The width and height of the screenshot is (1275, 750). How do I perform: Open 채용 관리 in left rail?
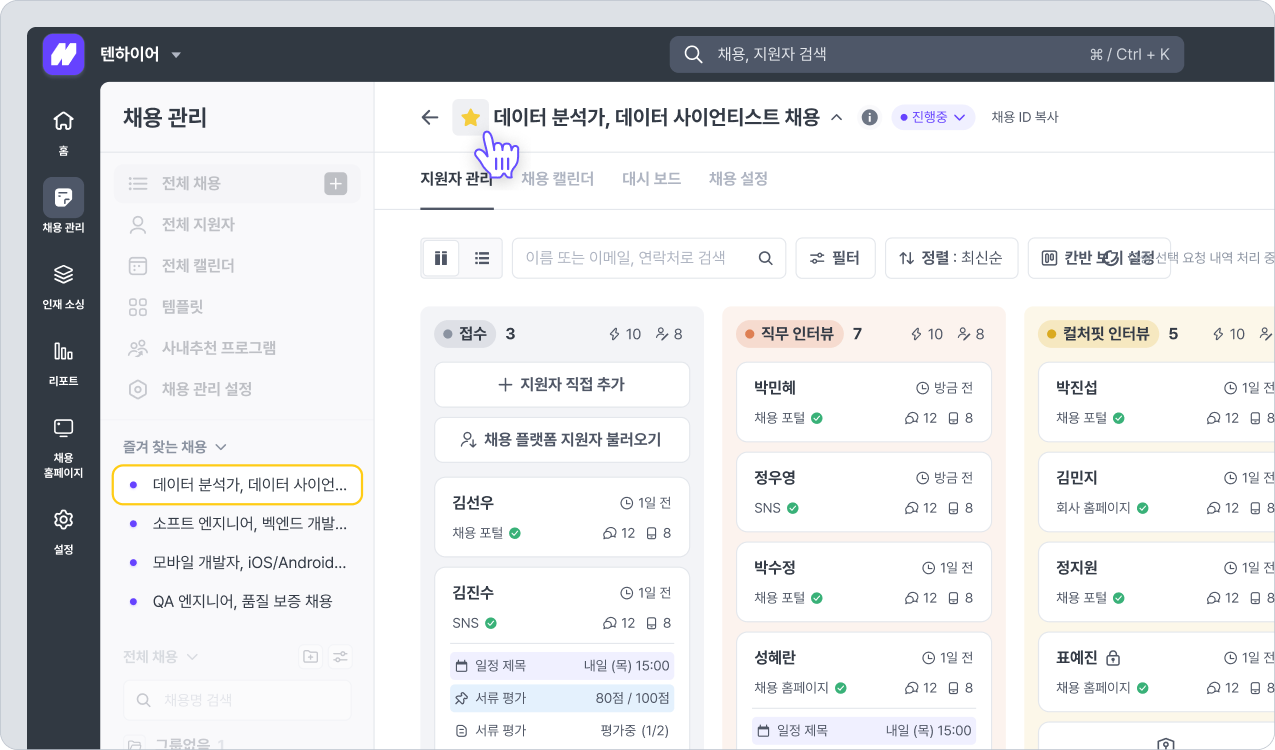(x=63, y=206)
